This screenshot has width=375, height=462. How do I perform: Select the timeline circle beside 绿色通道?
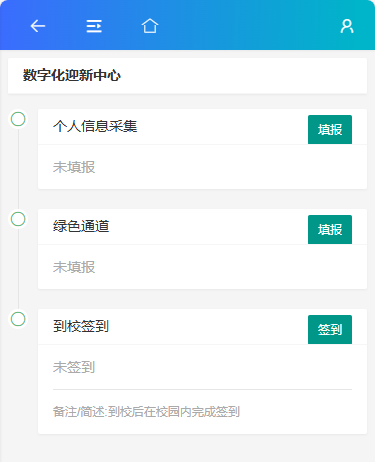point(18,219)
